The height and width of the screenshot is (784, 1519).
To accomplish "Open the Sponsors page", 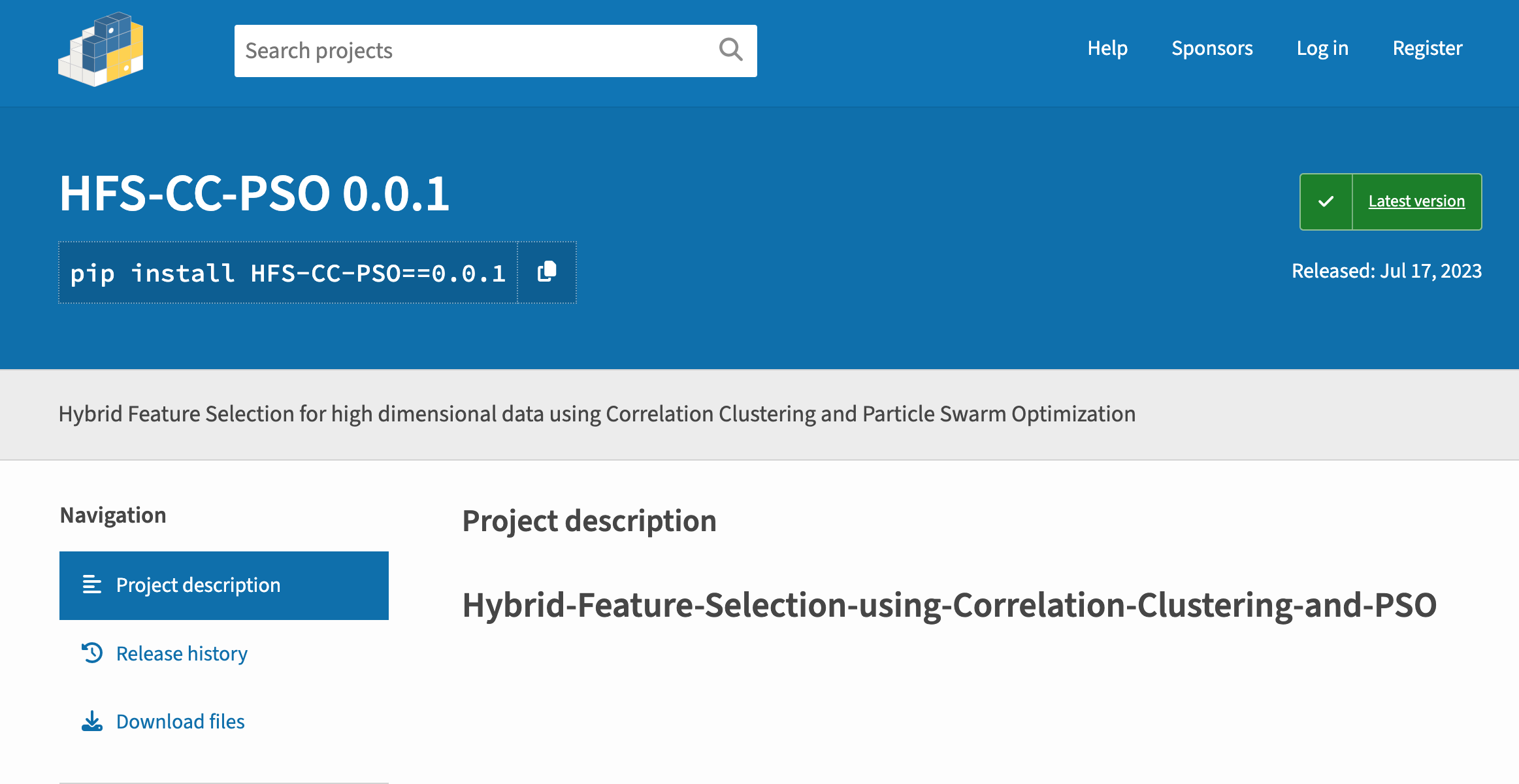I will click(x=1212, y=48).
